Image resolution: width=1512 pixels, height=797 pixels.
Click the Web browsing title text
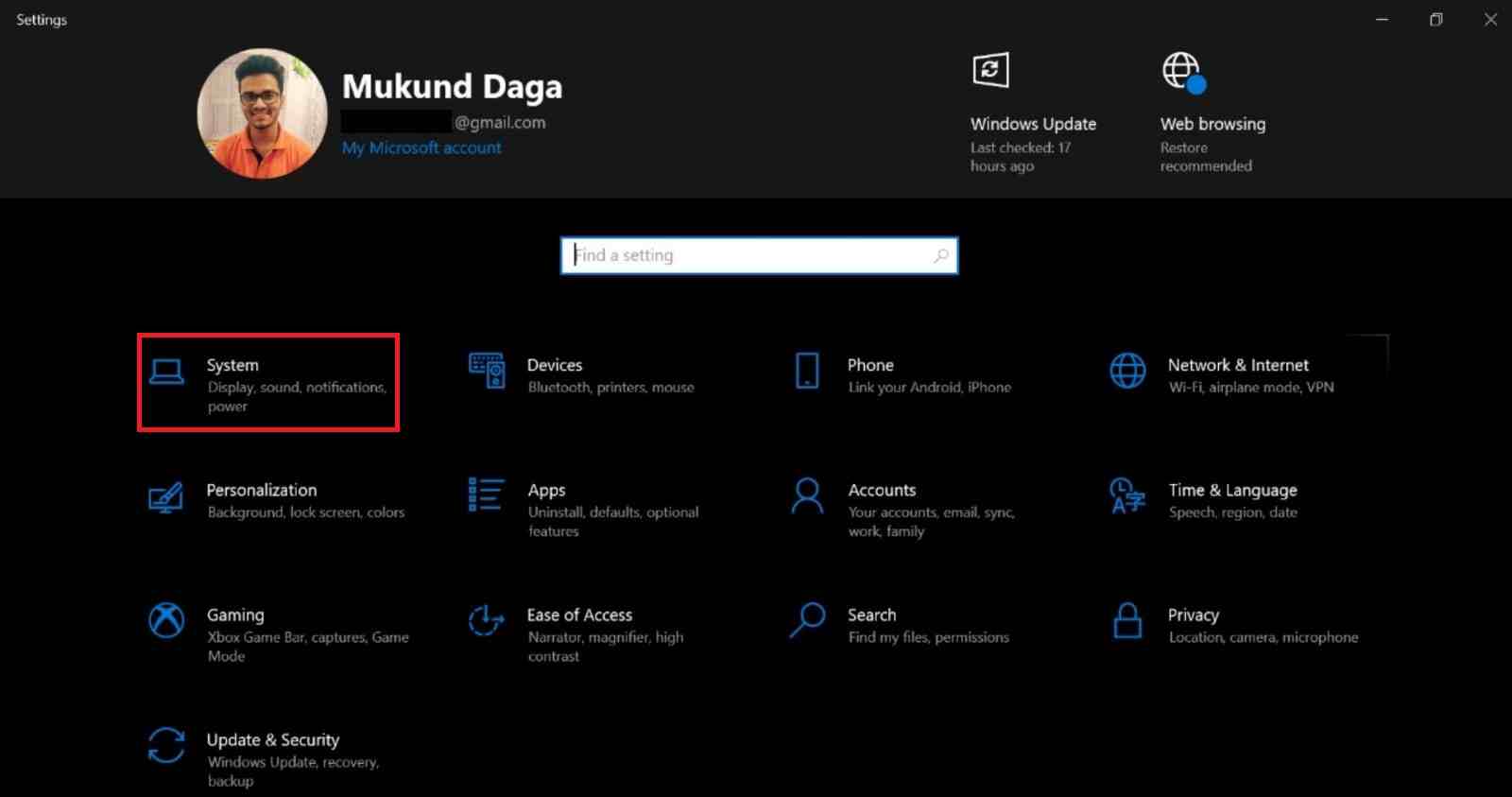[x=1212, y=124]
